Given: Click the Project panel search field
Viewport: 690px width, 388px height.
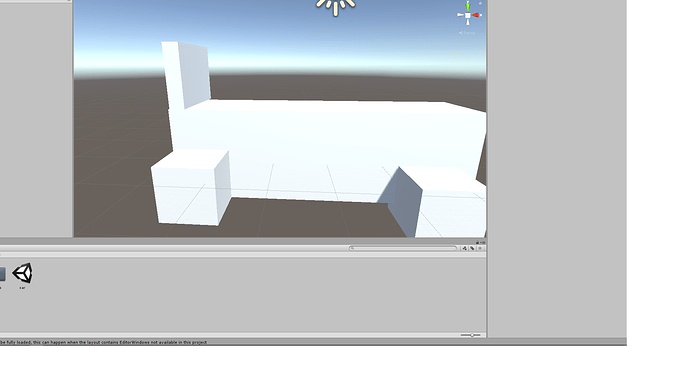Looking at the screenshot, I should [x=404, y=248].
